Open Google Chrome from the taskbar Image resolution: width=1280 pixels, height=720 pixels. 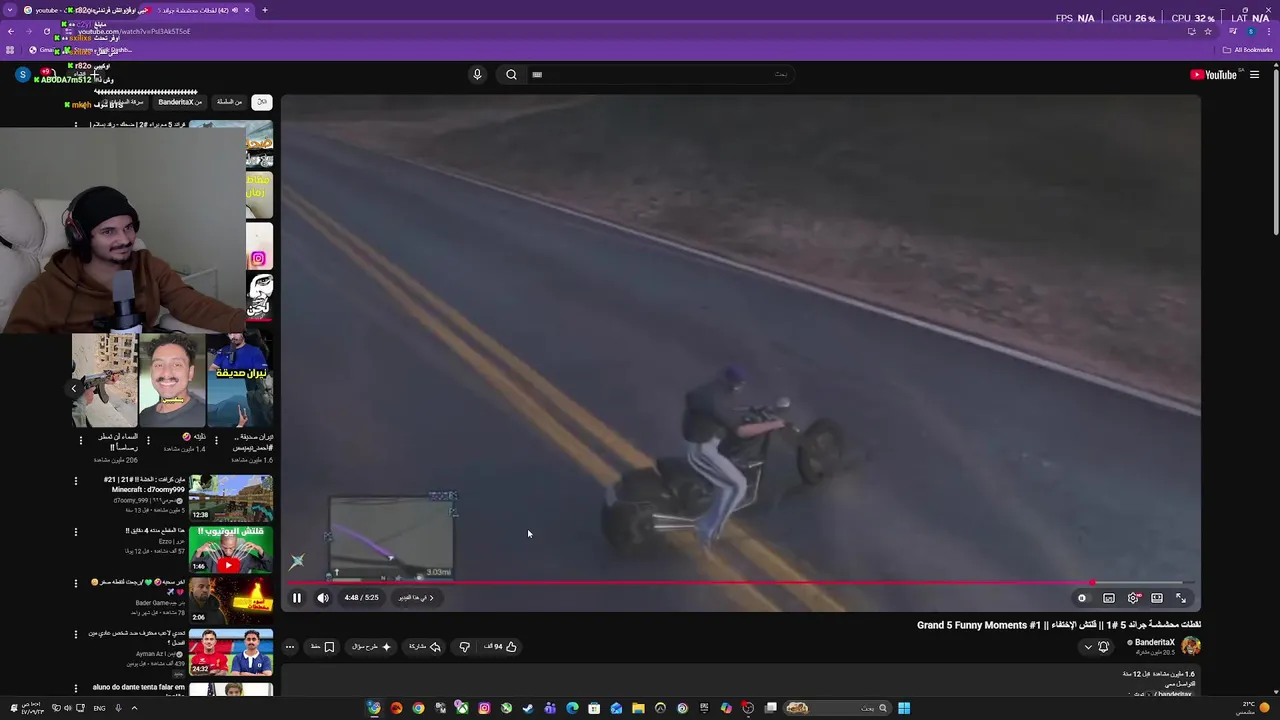tap(418, 708)
